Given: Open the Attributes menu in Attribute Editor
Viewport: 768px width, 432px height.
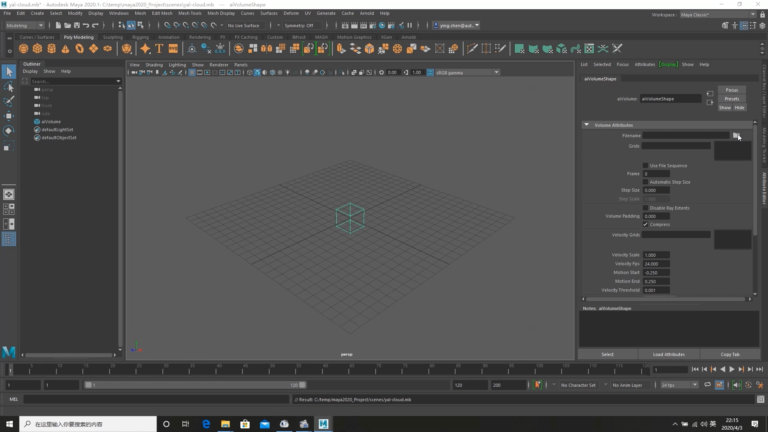Looking at the screenshot, I should pyautogui.click(x=645, y=65).
